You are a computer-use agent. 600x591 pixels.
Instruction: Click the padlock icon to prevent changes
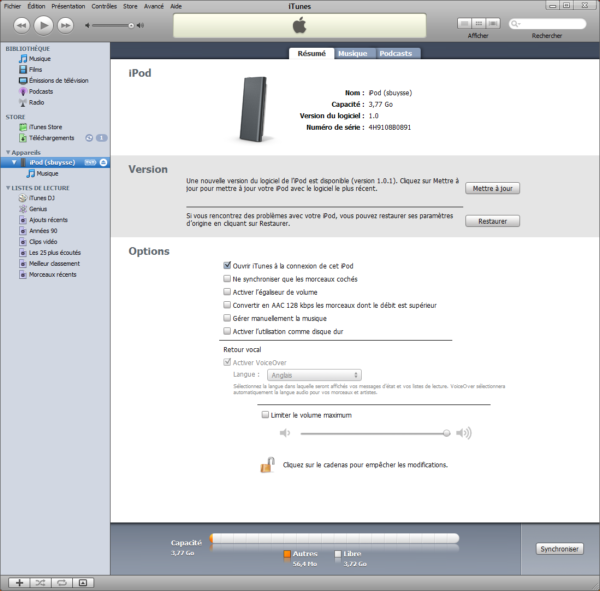tap(267, 464)
